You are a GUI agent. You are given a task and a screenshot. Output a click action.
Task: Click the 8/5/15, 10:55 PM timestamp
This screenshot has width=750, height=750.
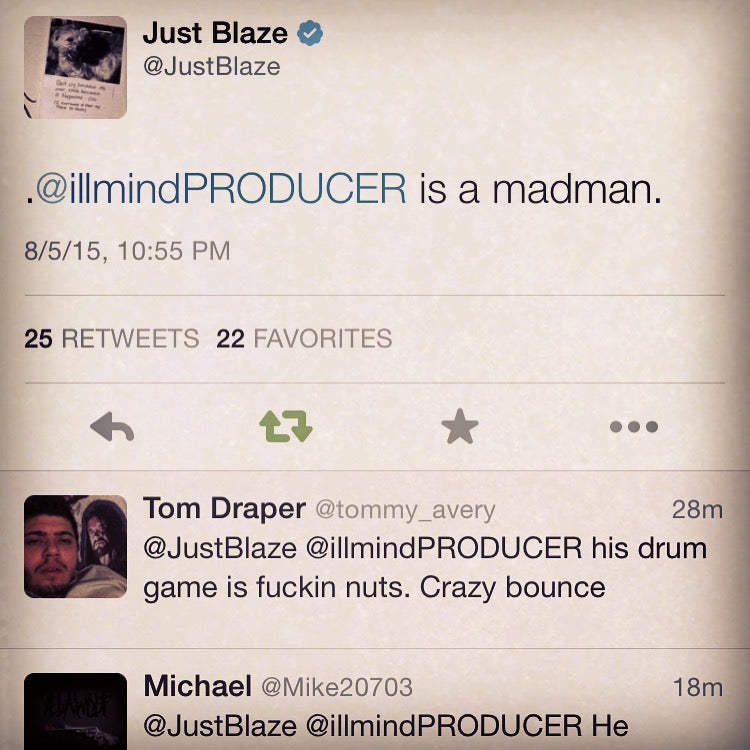(126, 250)
